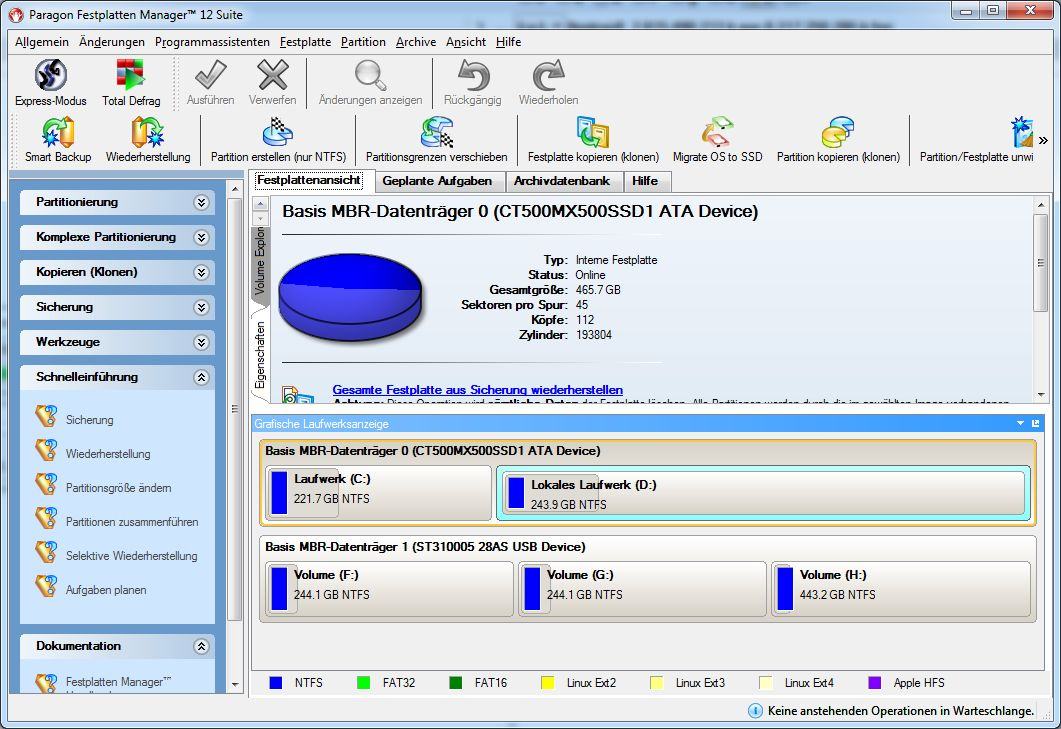Select the Volume (F:) partition

click(390, 589)
